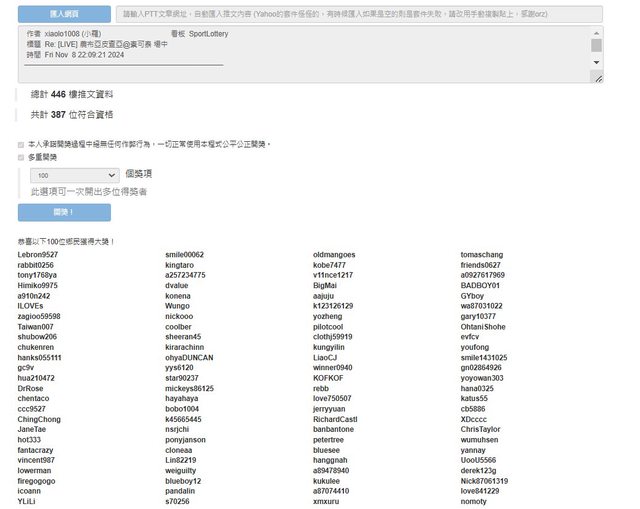The height and width of the screenshot is (509, 640).
Task: Click winner name oldmangoes
Action: (334, 255)
